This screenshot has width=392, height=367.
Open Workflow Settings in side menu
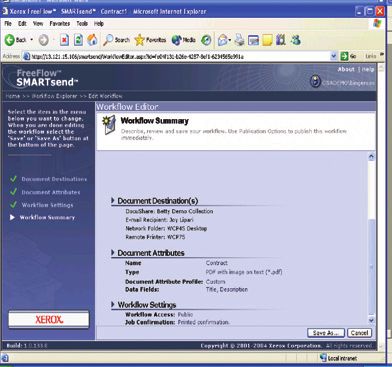[47, 205]
